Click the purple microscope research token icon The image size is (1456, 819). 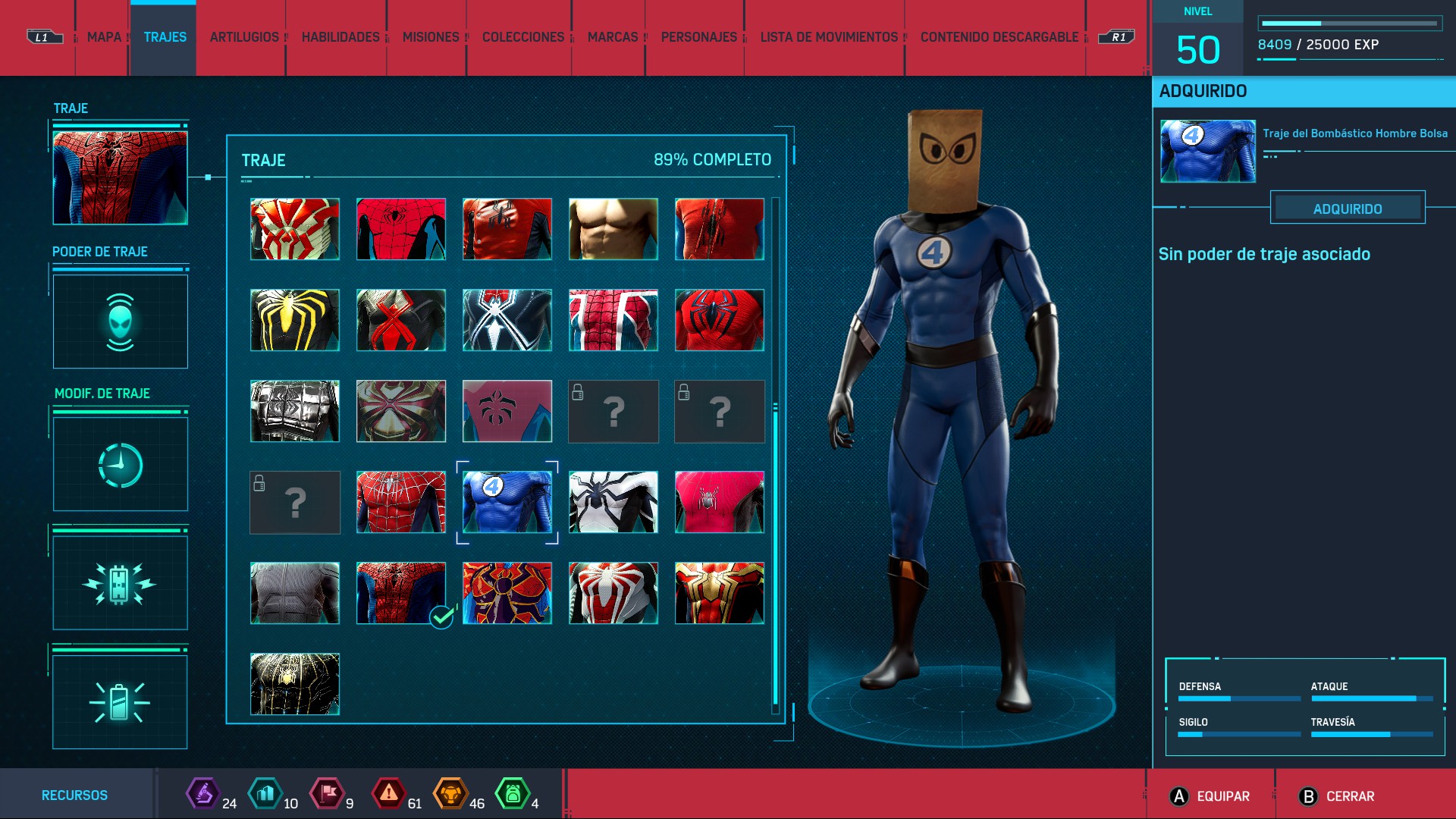(202, 794)
